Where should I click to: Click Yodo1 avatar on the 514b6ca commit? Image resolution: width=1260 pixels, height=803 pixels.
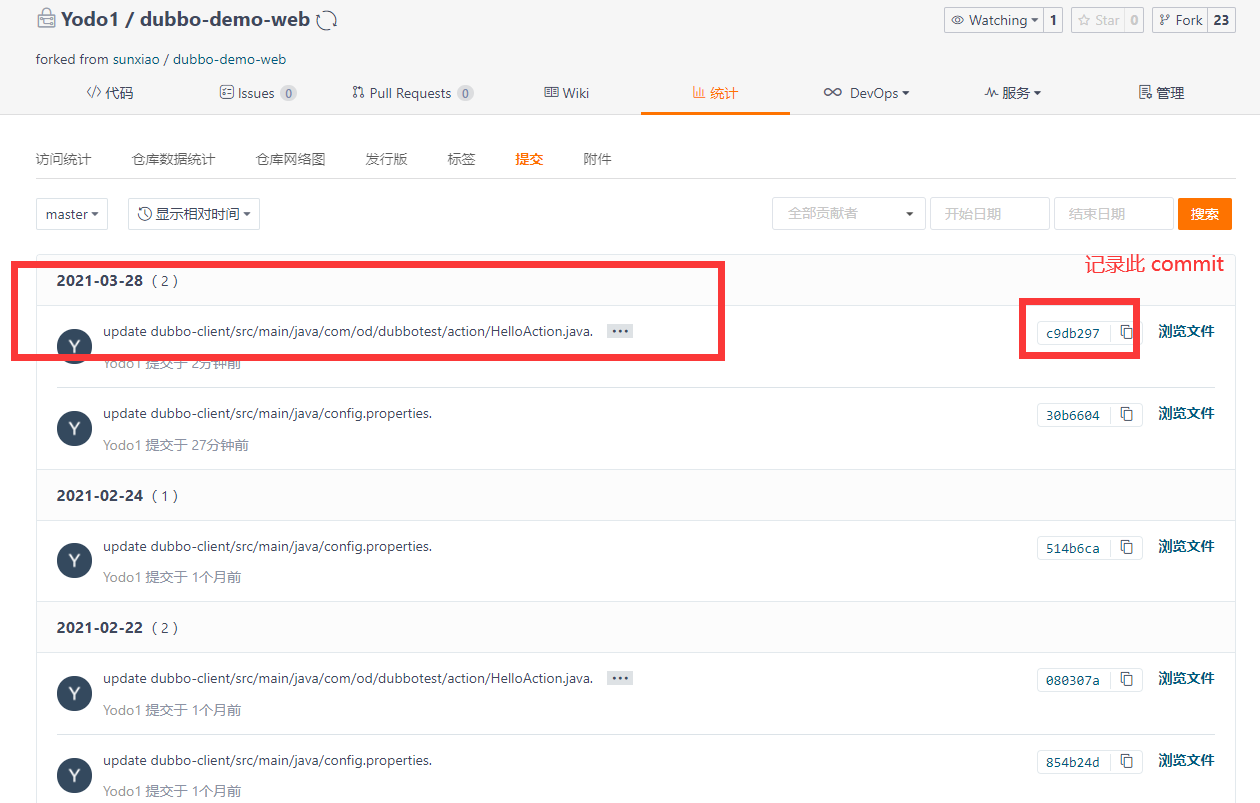click(x=74, y=561)
